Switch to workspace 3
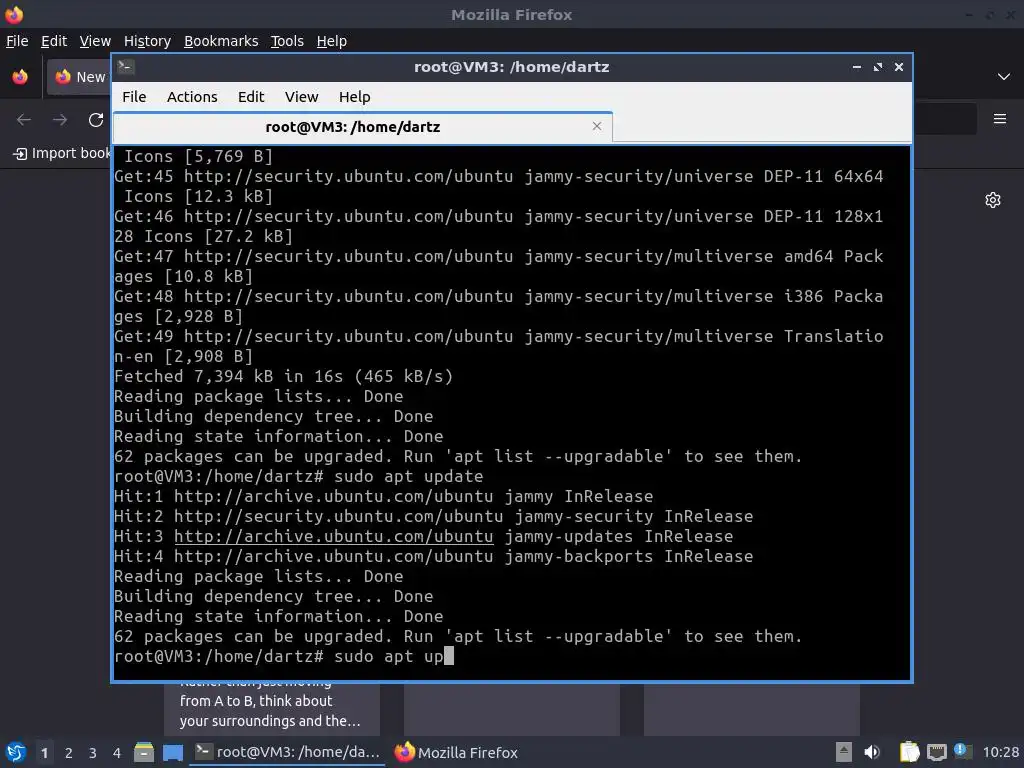The height and width of the screenshot is (768, 1024). tap(93, 753)
